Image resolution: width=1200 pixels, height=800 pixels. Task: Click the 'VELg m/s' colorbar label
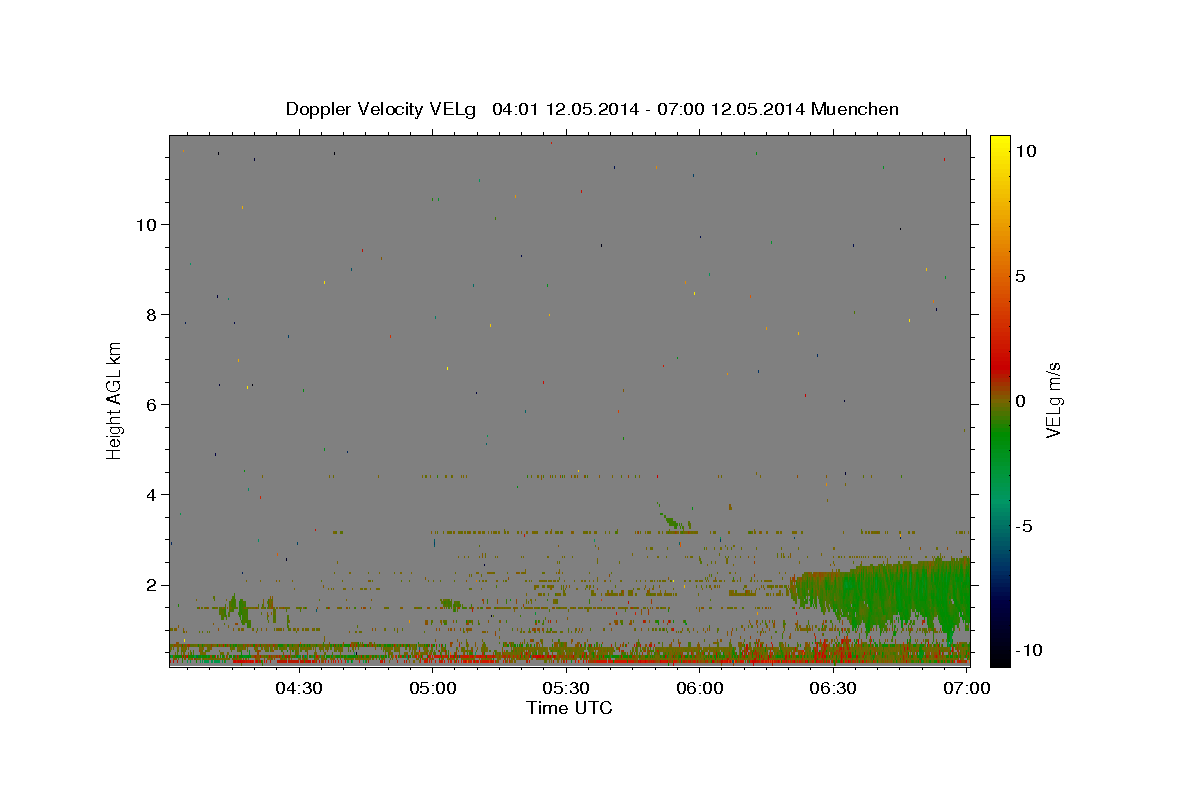1053,401
